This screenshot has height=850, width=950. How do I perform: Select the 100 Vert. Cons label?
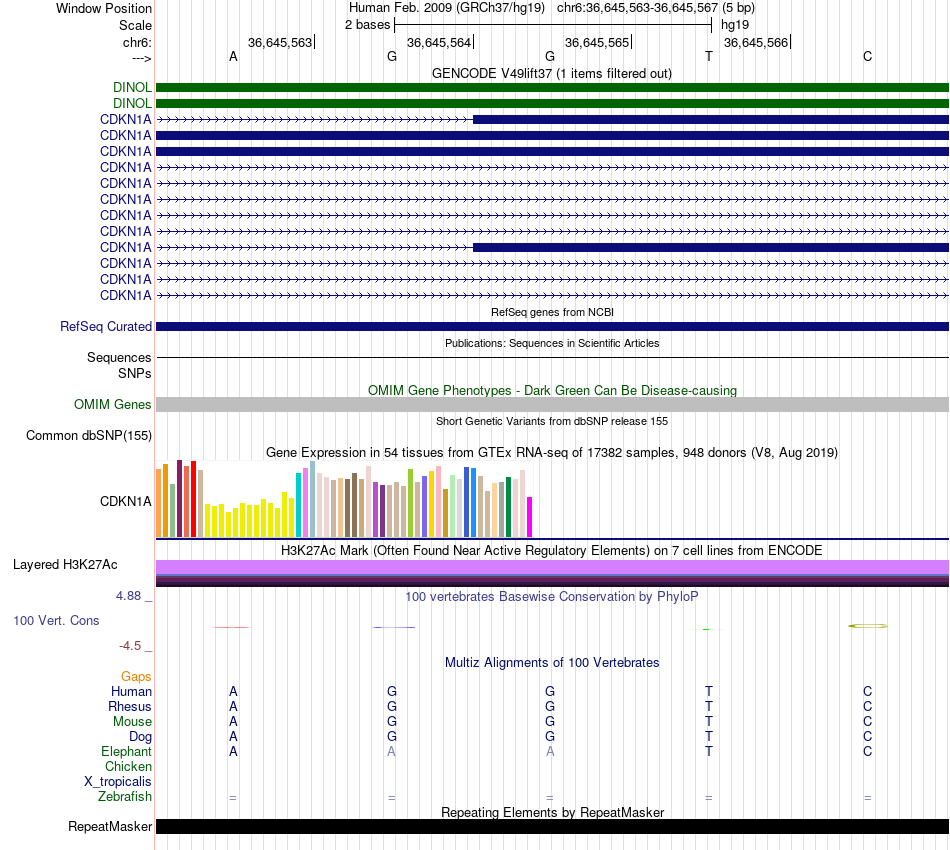coord(56,620)
